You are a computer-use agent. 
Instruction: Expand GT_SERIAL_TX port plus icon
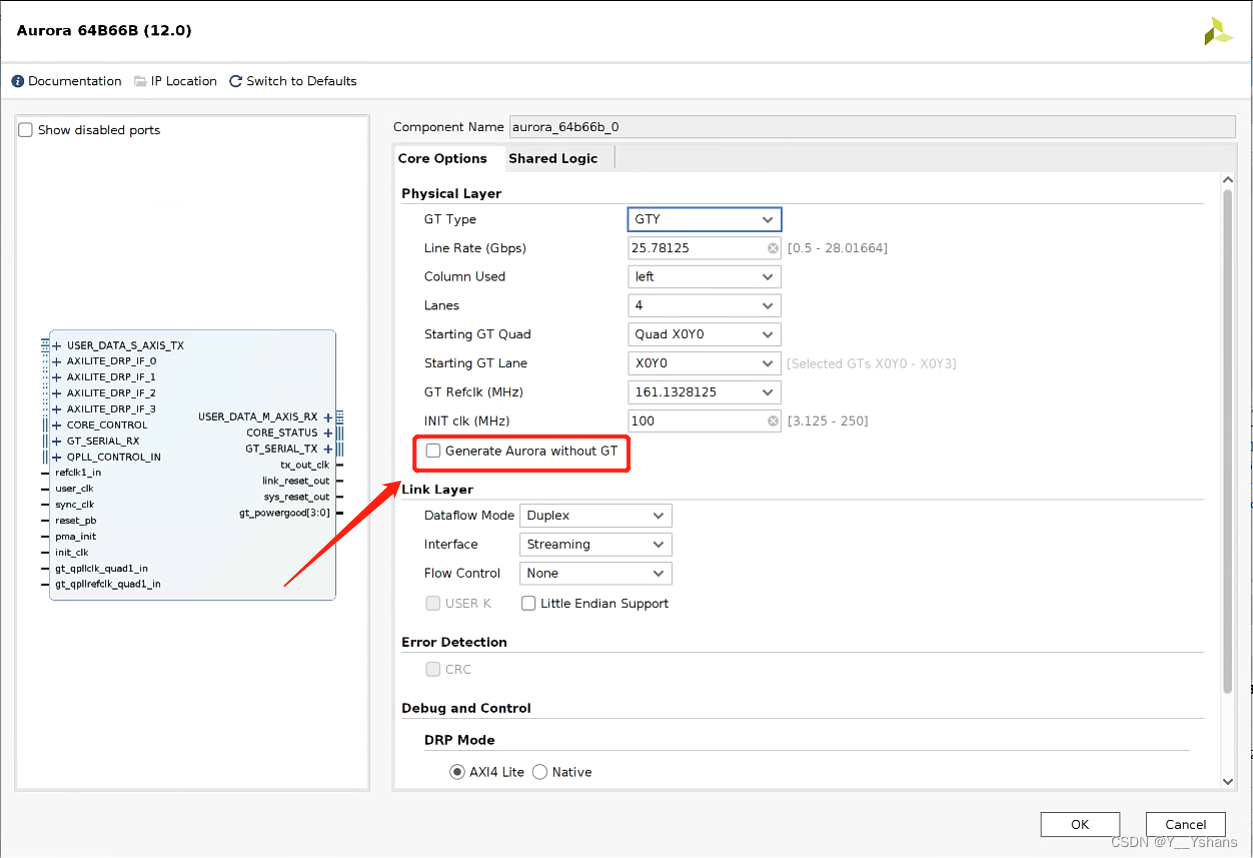(x=328, y=449)
